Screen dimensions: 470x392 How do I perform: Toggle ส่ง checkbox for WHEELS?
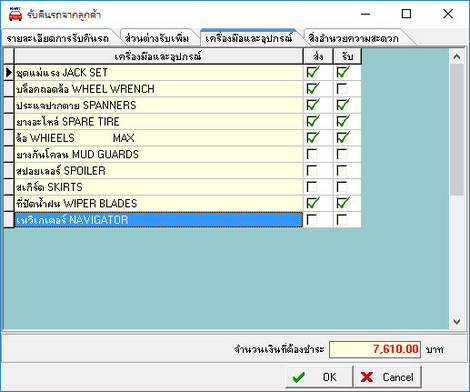tap(312, 138)
